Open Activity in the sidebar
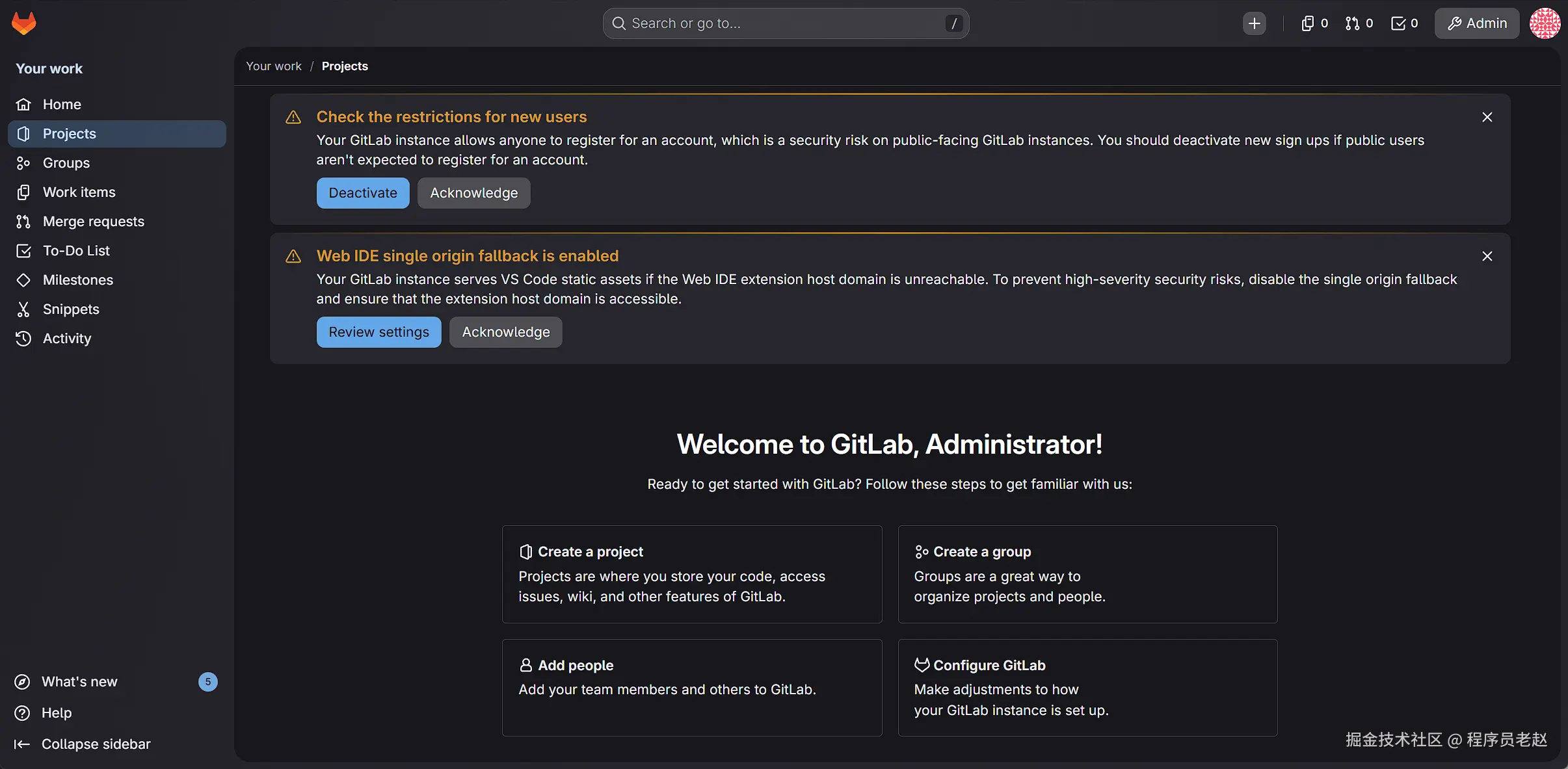 [117, 339]
